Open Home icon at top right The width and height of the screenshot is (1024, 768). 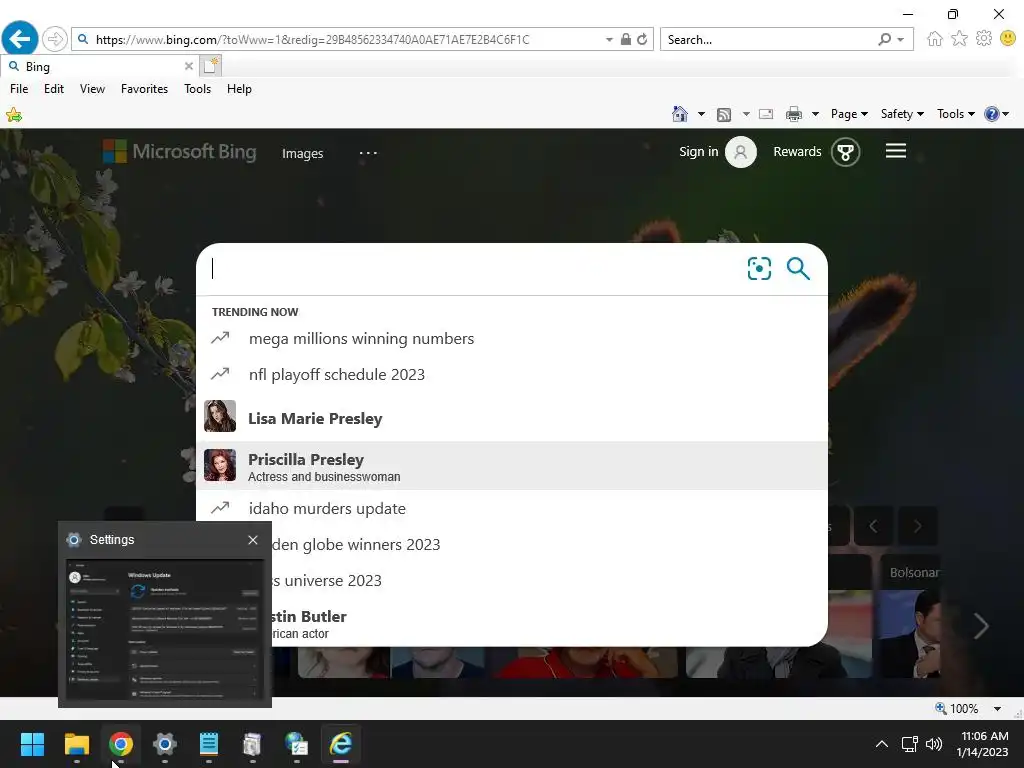[935, 39]
